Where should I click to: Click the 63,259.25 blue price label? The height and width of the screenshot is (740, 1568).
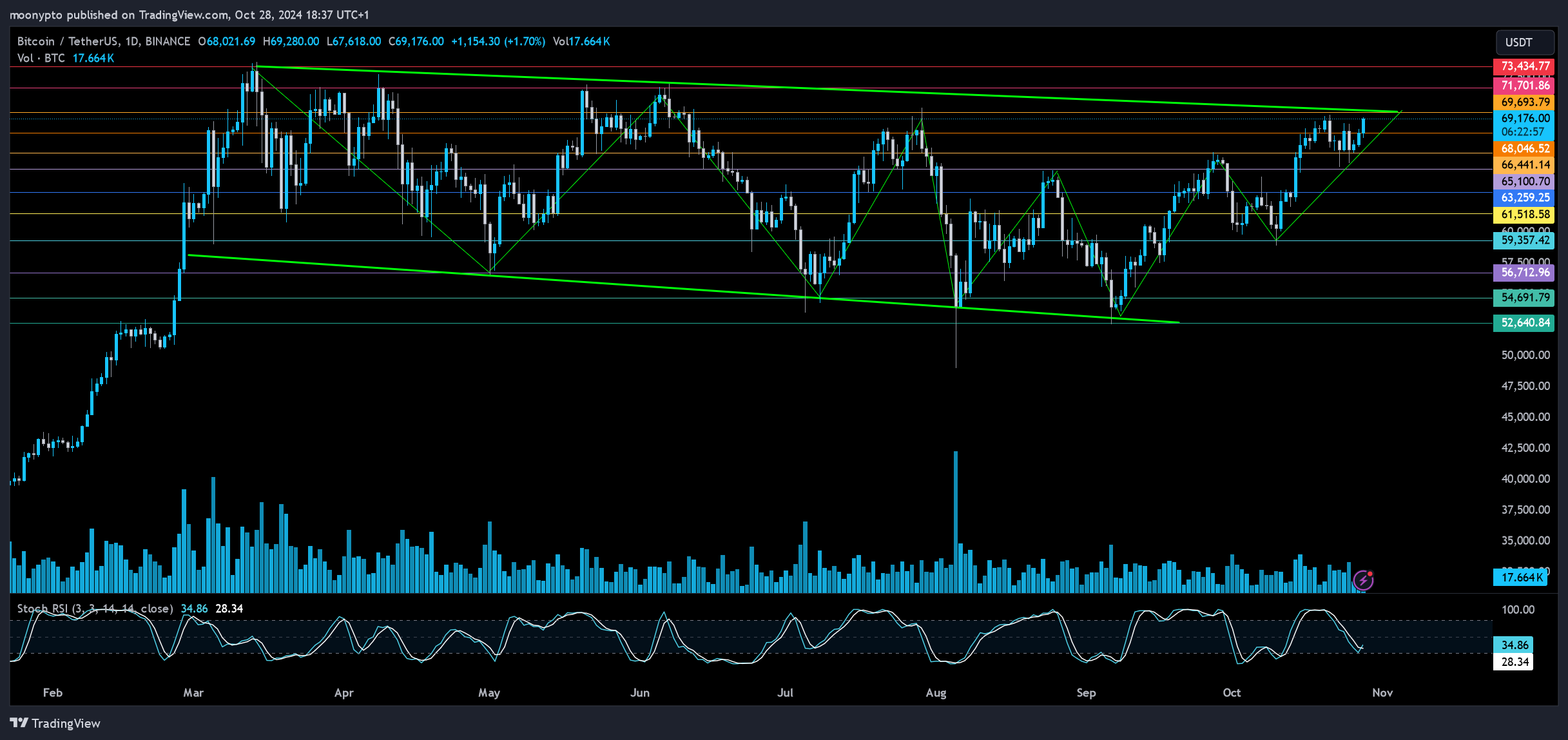(1524, 198)
